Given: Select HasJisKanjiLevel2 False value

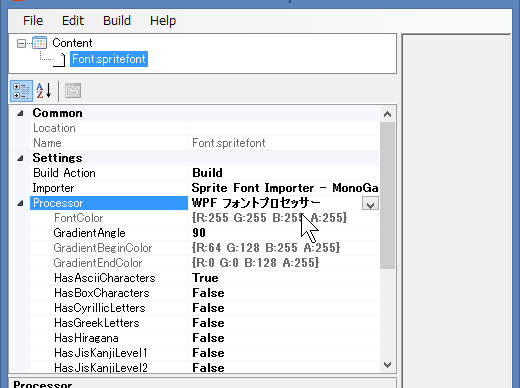Looking at the screenshot, I should pos(208,367).
